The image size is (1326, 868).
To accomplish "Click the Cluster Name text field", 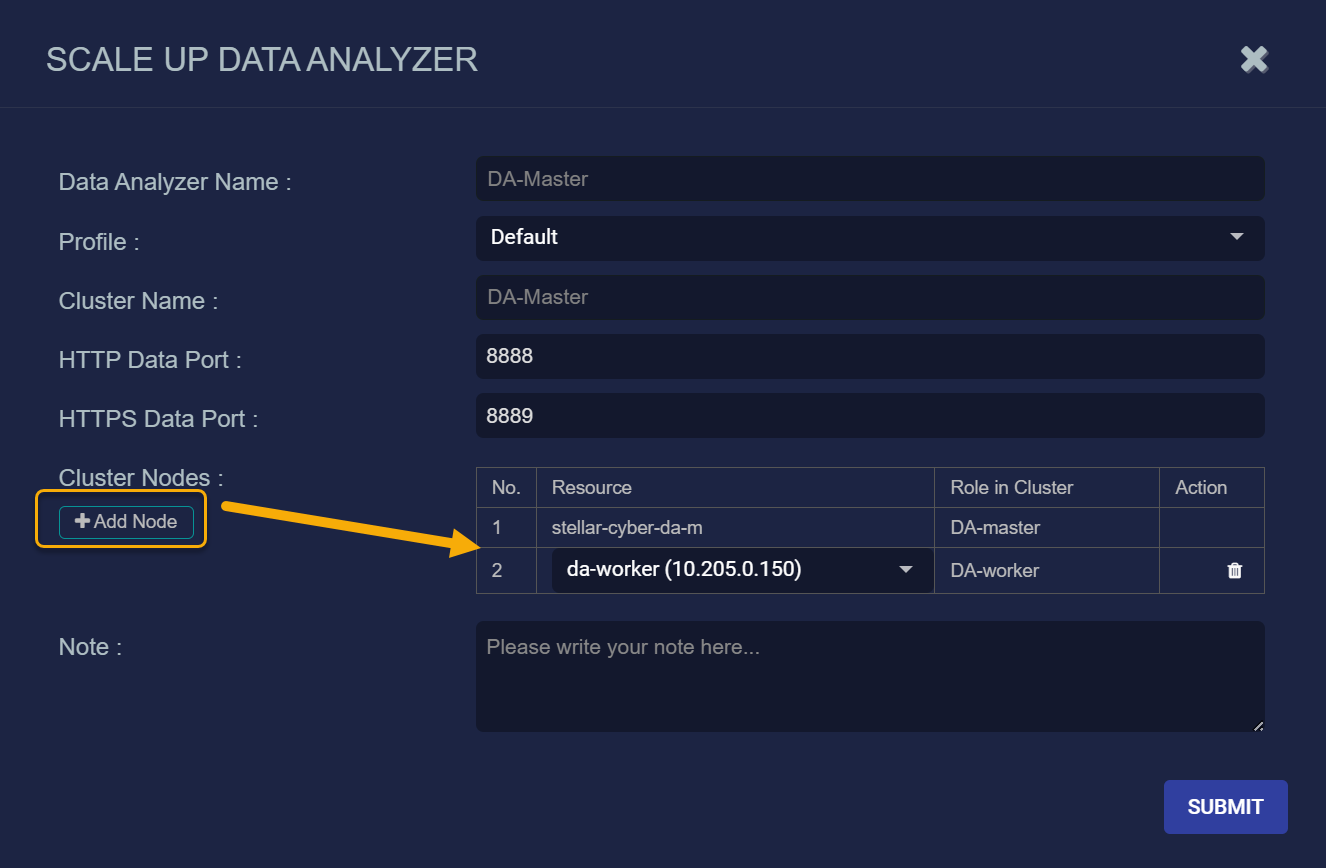I will point(869,297).
